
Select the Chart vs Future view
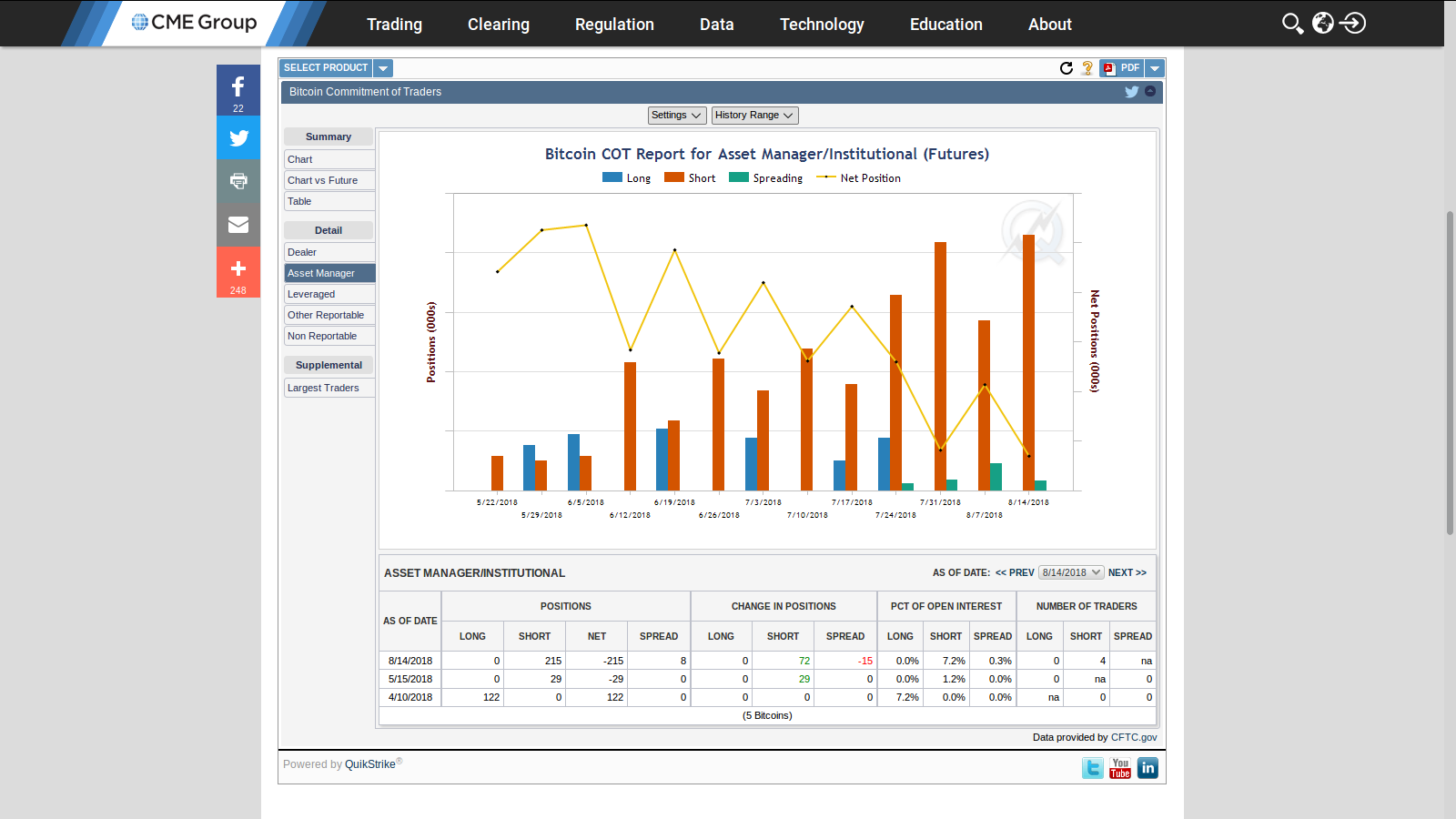(x=329, y=180)
